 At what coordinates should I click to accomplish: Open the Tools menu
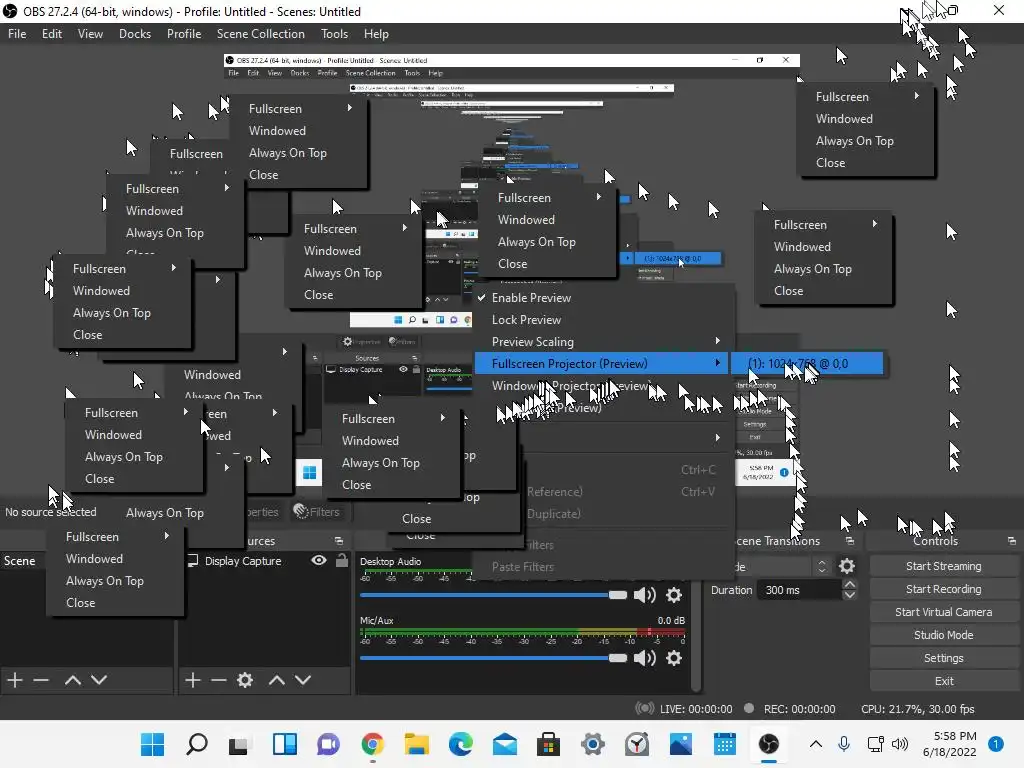[x=334, y=34]
